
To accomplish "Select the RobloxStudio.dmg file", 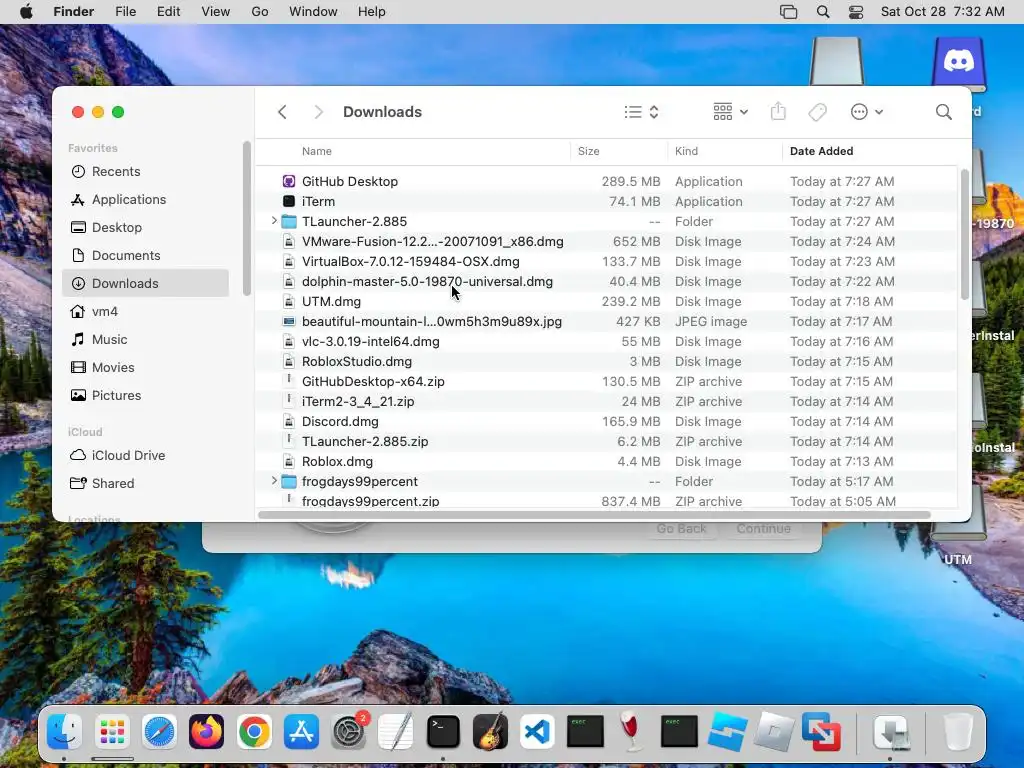I will pyautogui.click(x=606, y=362).
